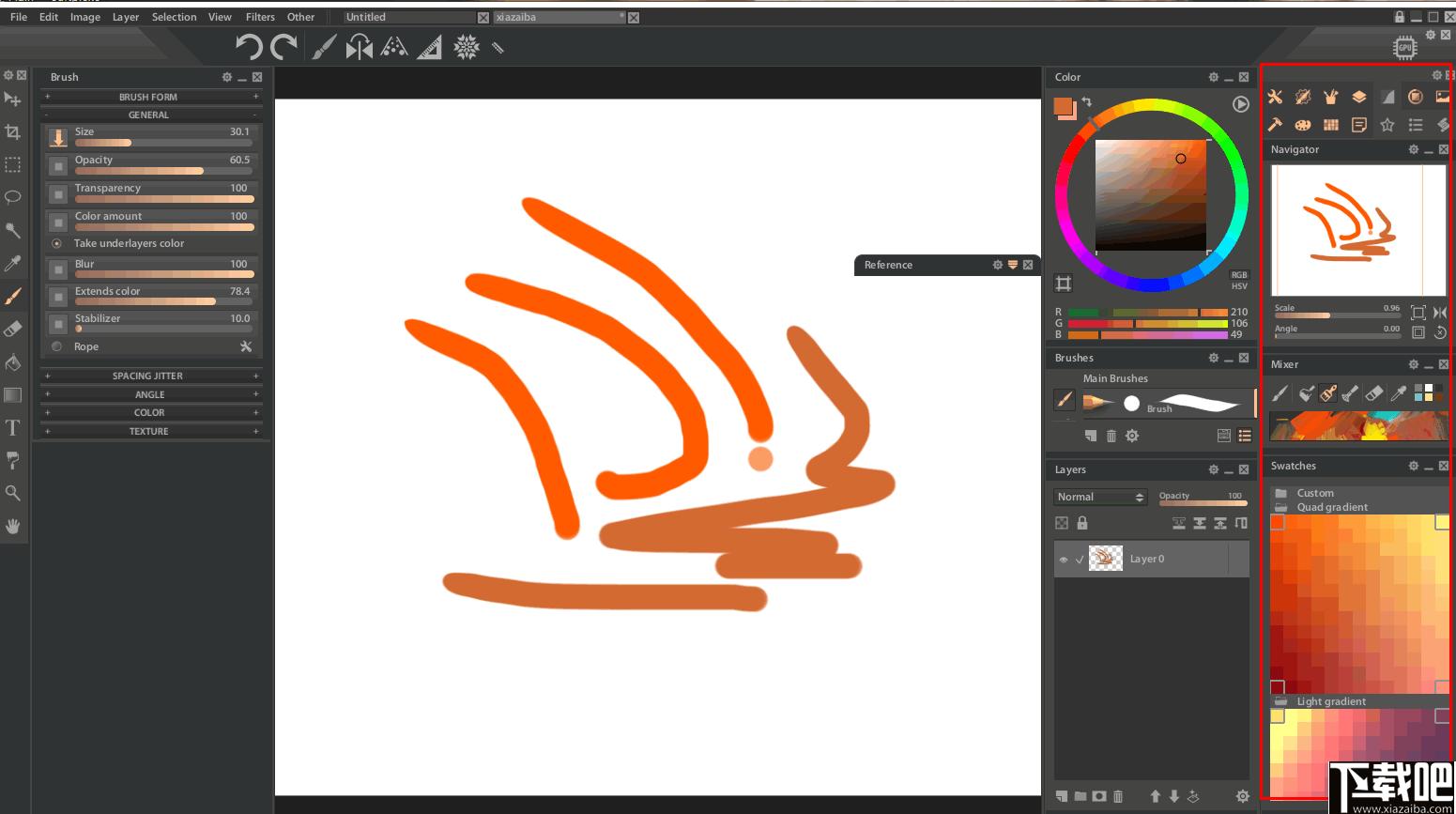
Task: Toggle the Extends color pressure checkbox
Action: (58, 298)
